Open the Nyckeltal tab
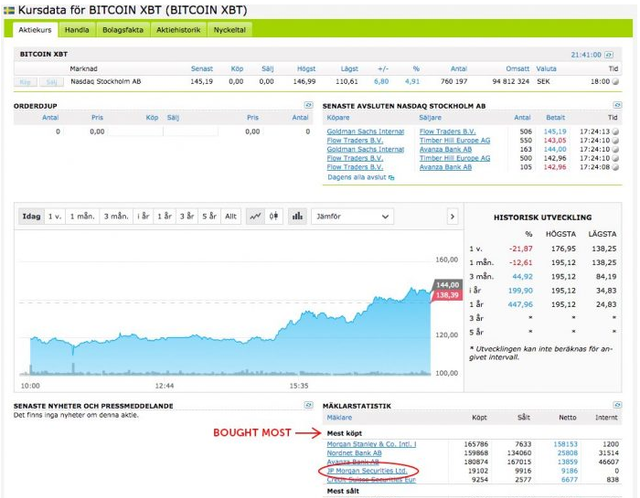640x498 pixels. pyautogui.click(x=230, y=30)
